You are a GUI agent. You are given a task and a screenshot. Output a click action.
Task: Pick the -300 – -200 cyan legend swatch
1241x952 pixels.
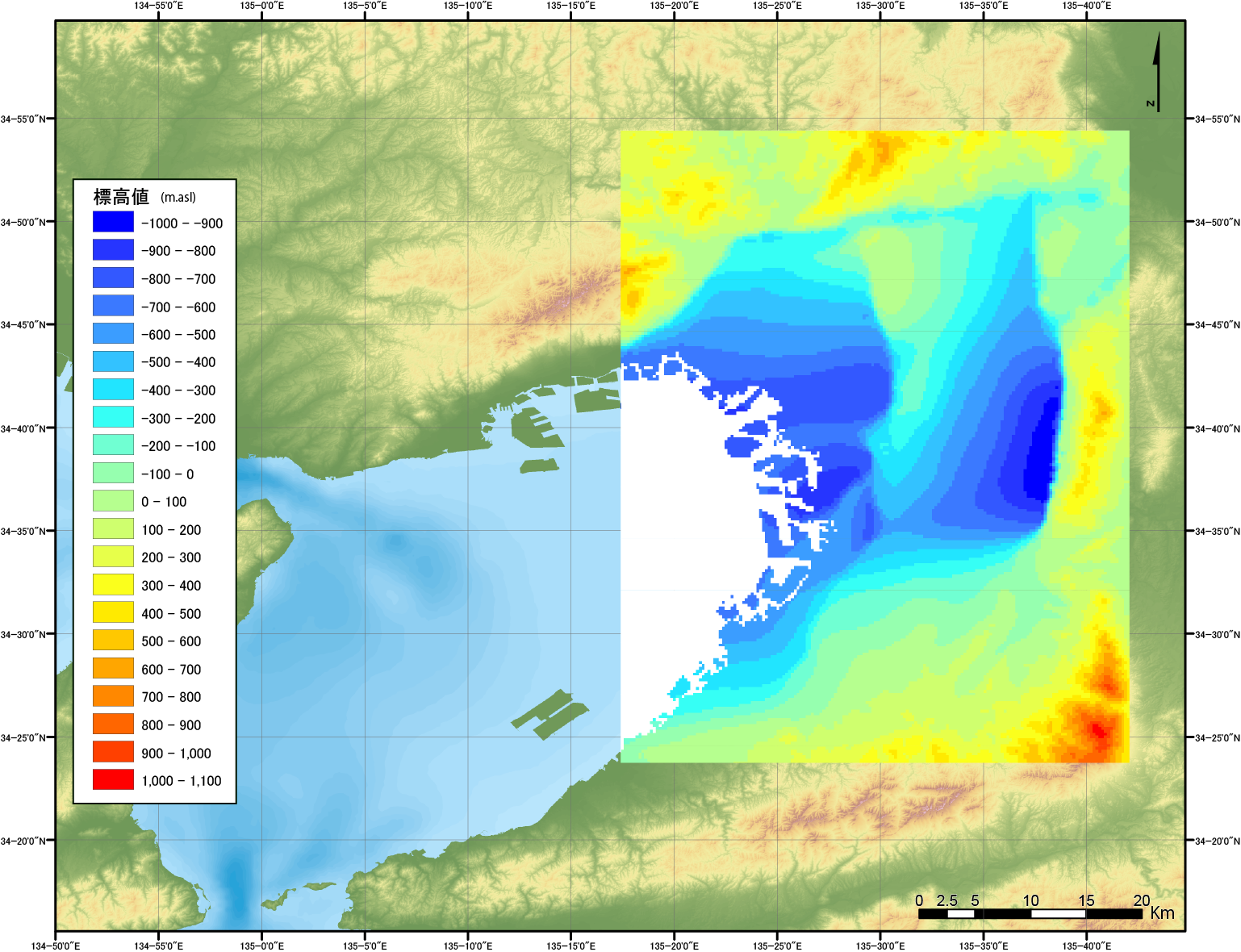(113, 417)
